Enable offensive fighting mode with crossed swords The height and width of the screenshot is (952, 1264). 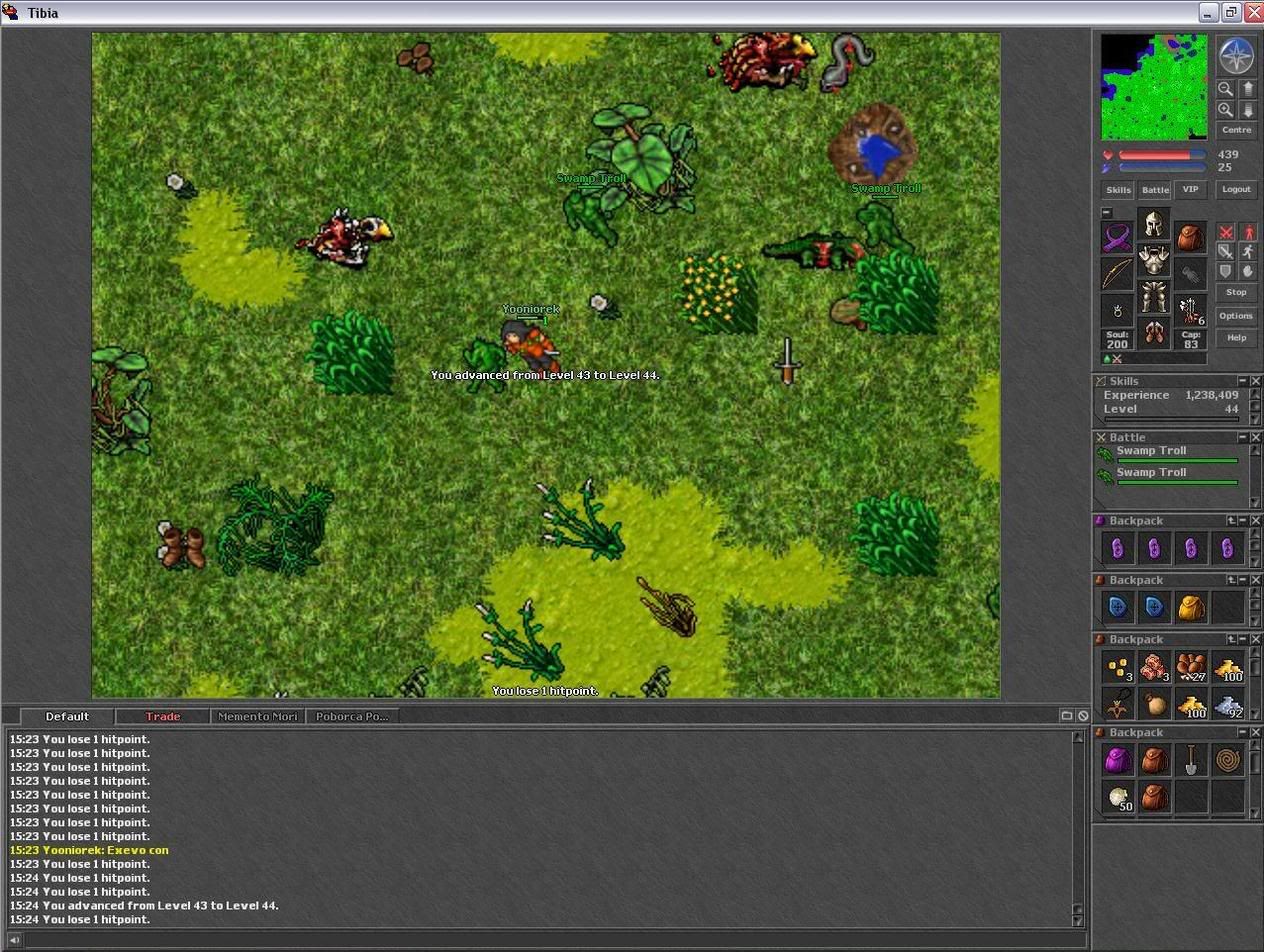tap(1226, 232)
